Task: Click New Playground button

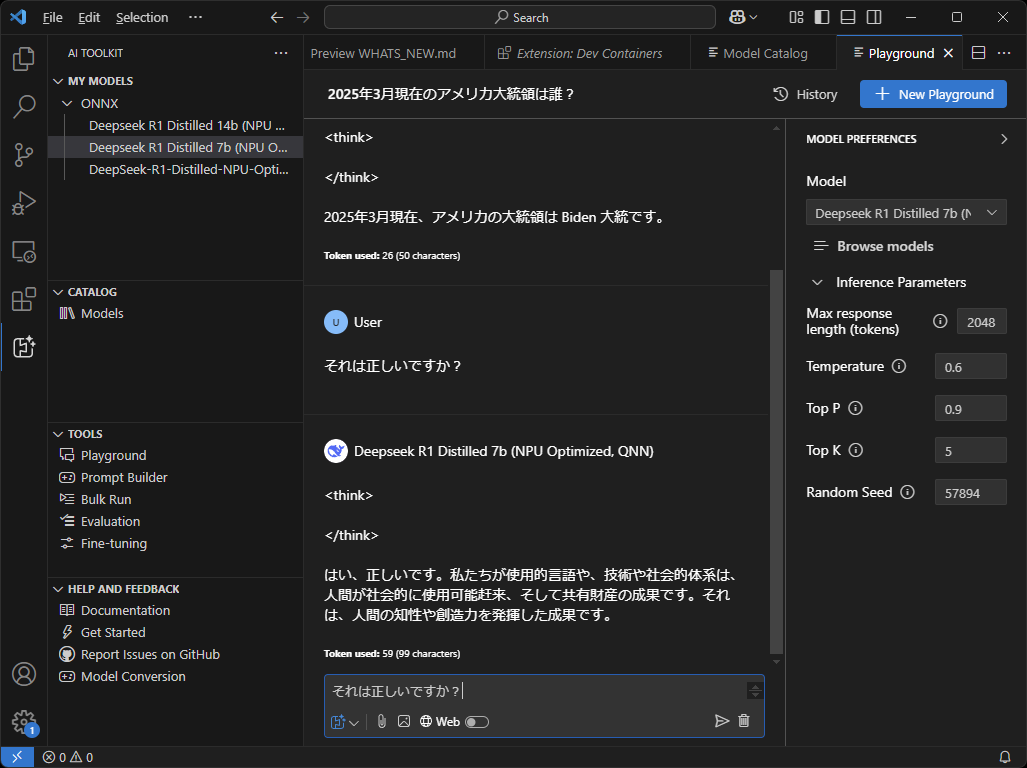Action: pos(933,94)
